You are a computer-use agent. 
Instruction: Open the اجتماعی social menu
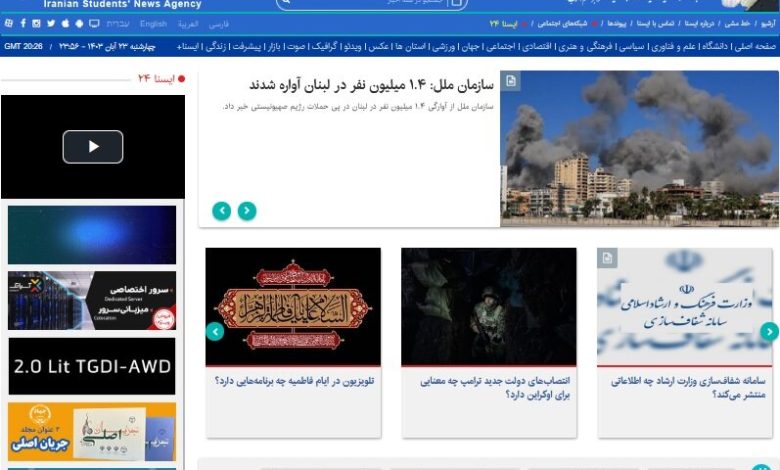click(500, 46)
